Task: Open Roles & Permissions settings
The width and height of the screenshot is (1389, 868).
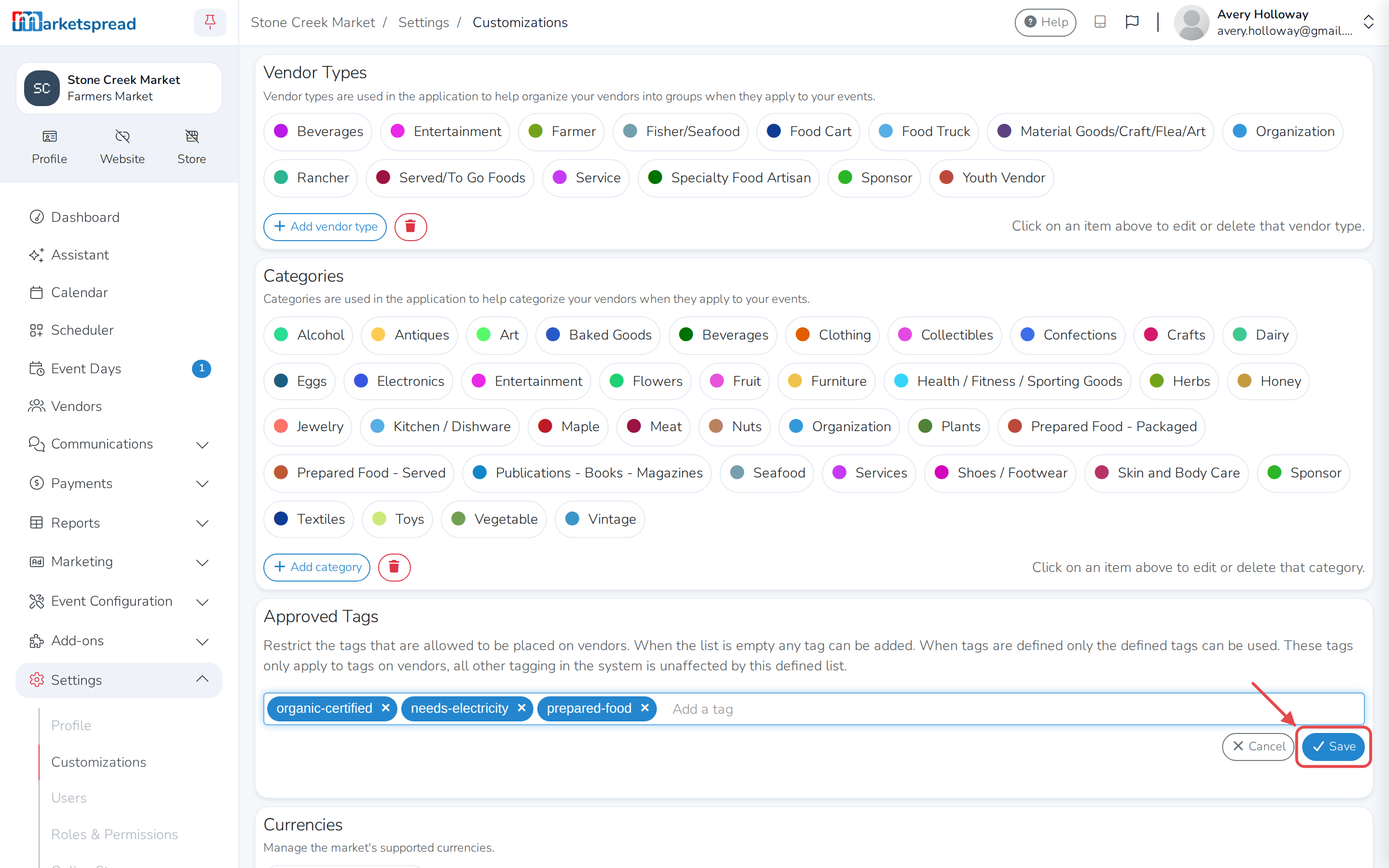Action: [115, 834]
